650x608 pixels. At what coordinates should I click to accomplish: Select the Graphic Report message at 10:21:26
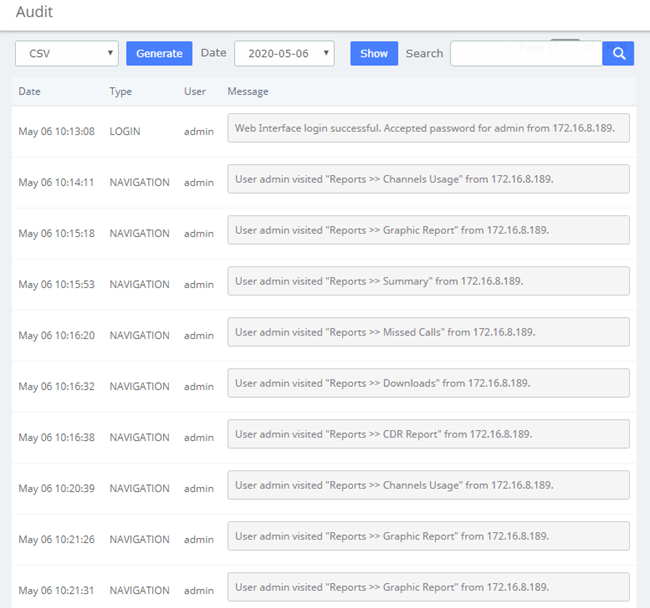tap(429, 536)
